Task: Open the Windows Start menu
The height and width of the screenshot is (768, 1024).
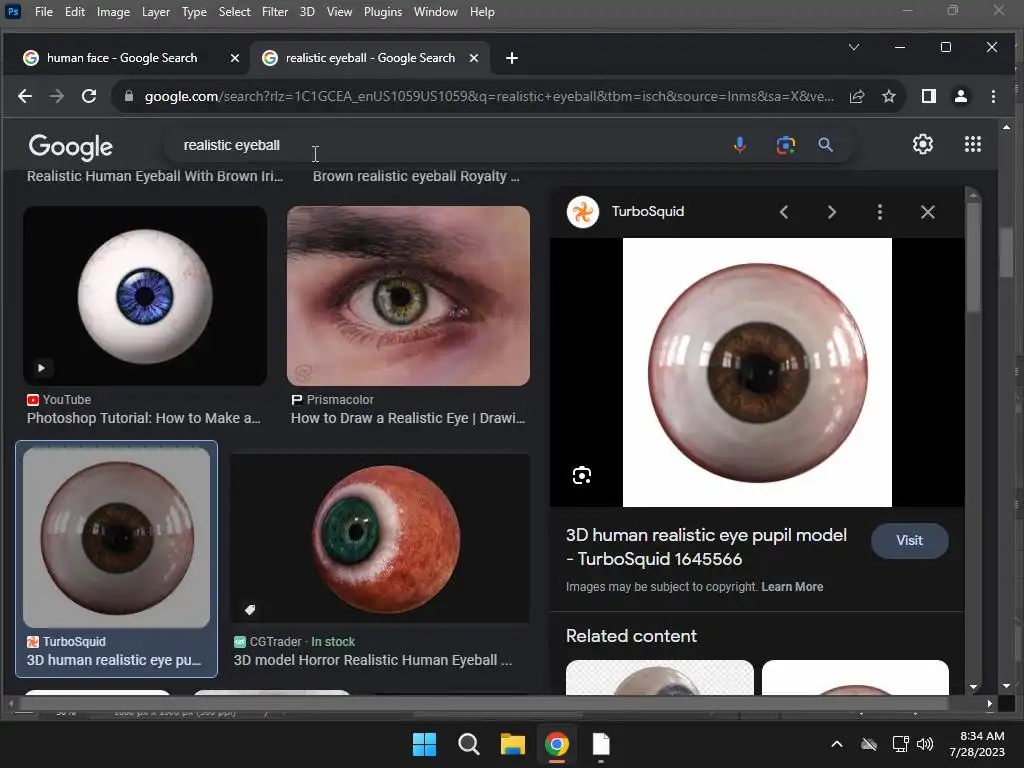Action: pos(424,744)
